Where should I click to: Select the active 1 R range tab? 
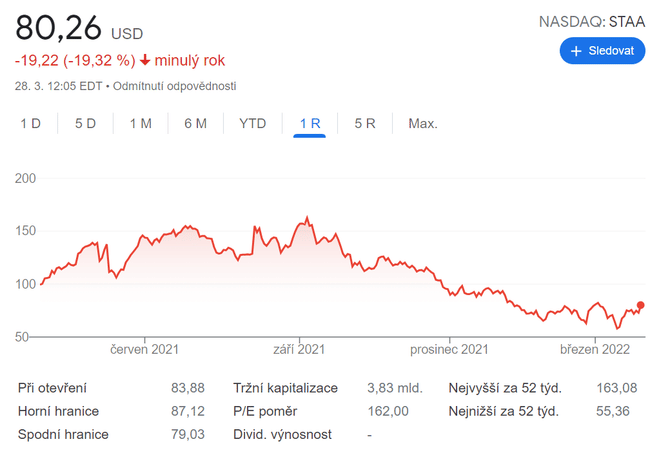coord(309,124)
